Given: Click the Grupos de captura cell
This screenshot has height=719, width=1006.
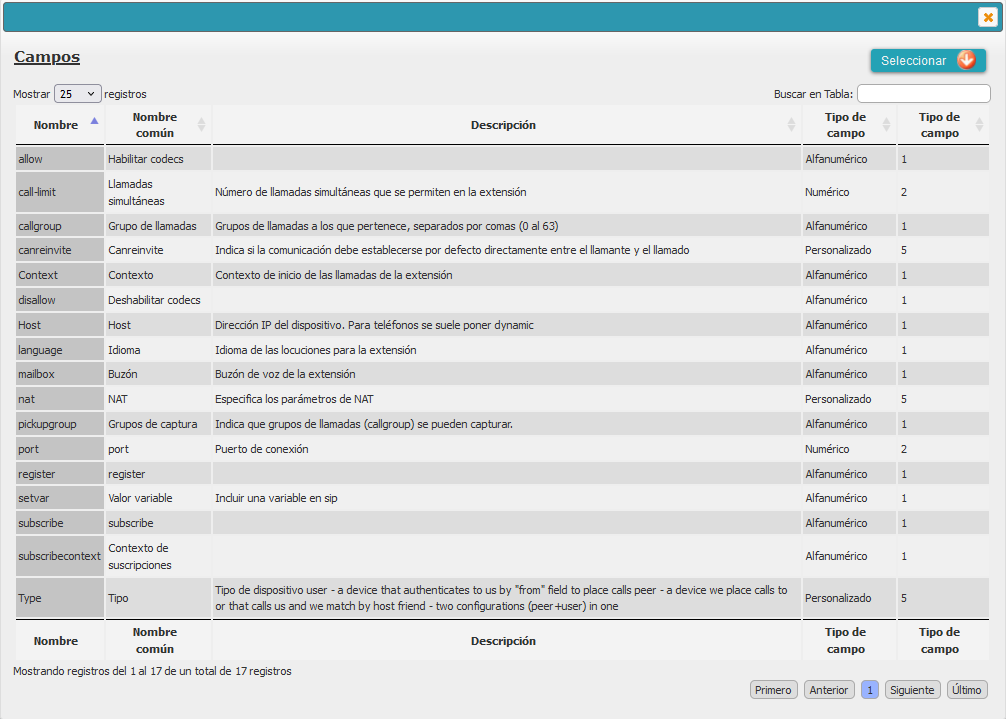Looking at the screenshot, I should pos(158,424).
